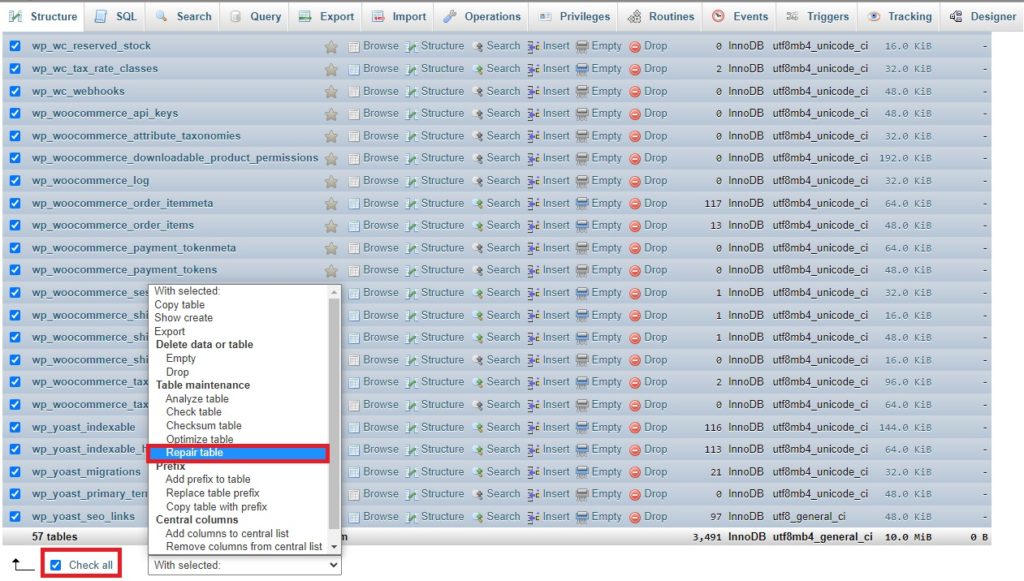
Task: Click Drop icon for wp_wc_reserved_stock
Action: [x=635, y=46]
